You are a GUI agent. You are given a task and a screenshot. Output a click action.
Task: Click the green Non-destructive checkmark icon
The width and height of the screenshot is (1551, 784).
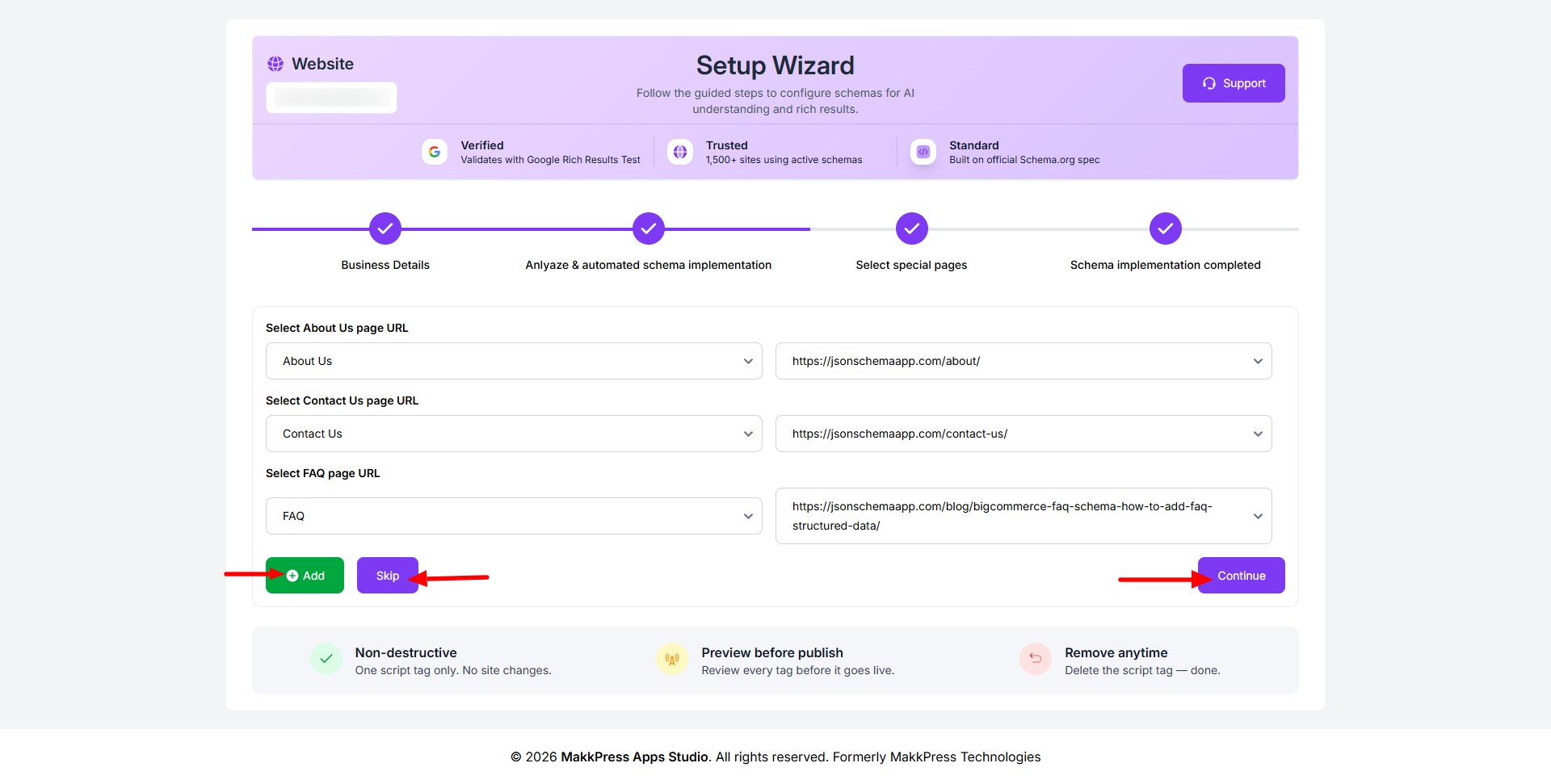(x=326, y=659)
